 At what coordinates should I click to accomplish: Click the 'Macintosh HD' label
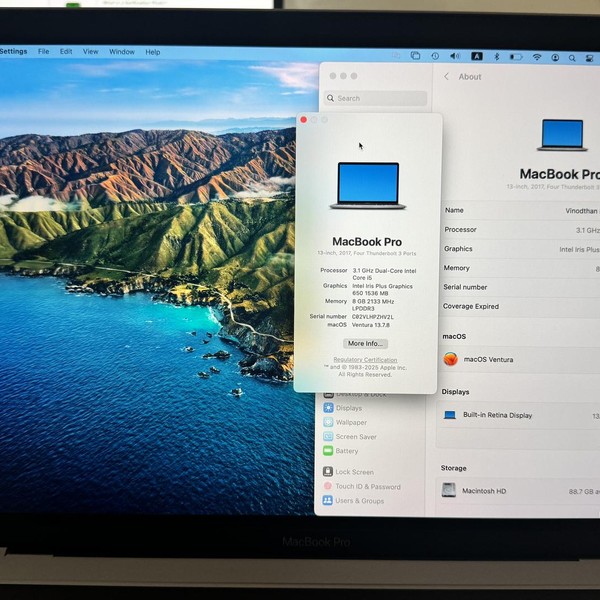point(484,491)
